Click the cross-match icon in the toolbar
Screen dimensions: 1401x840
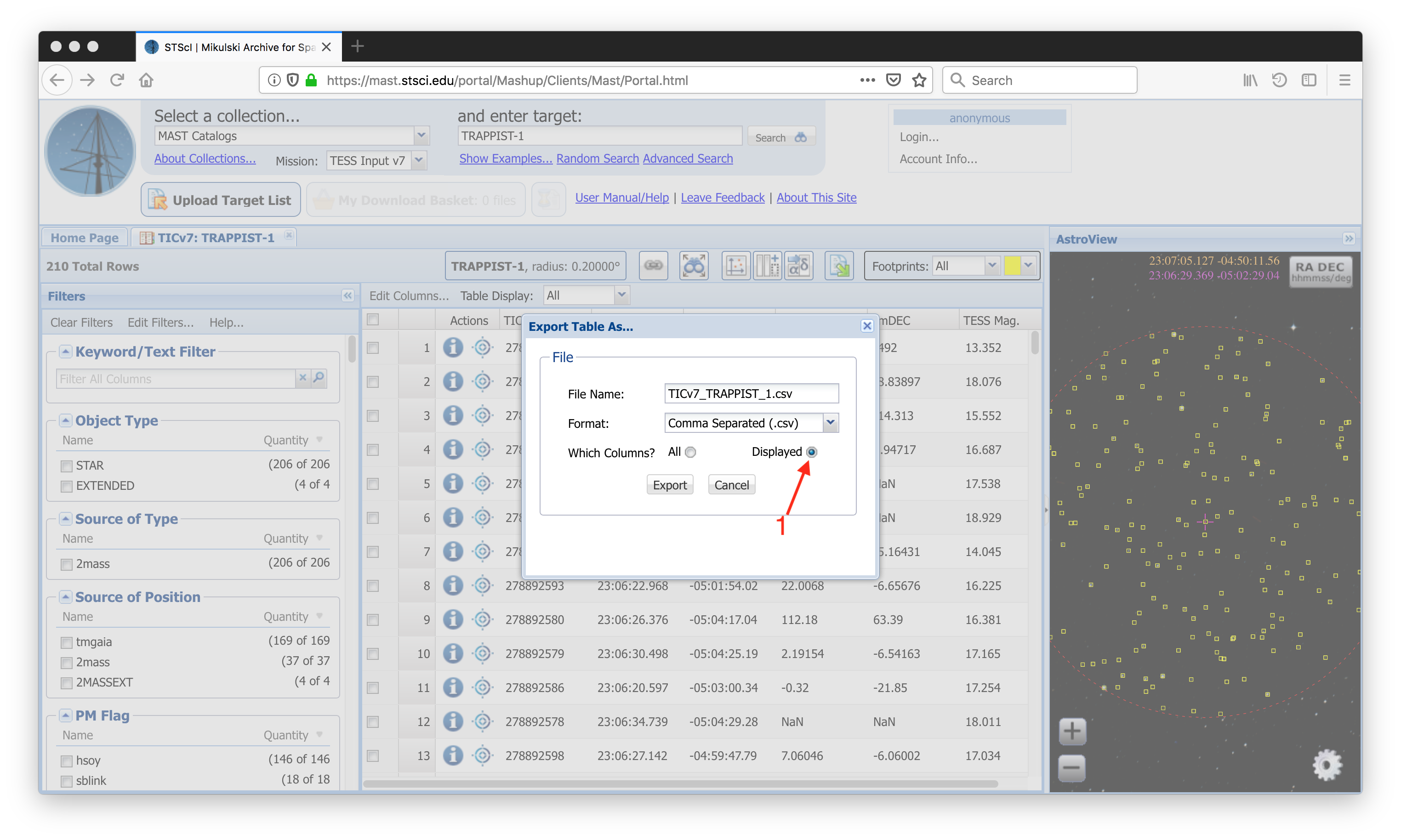click(x=799, y=266)
